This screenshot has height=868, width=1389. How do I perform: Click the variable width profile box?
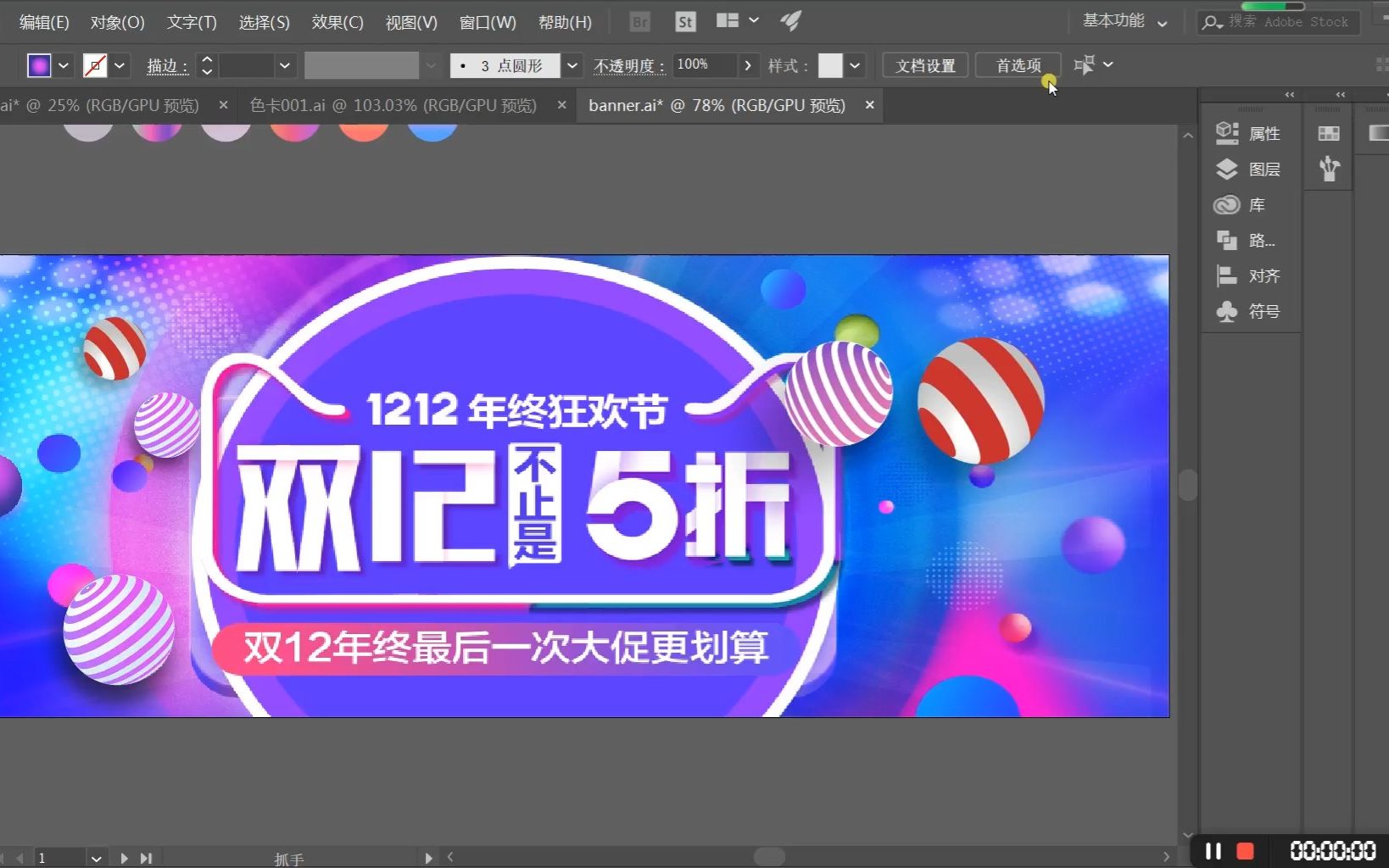[x=362, y=65]
